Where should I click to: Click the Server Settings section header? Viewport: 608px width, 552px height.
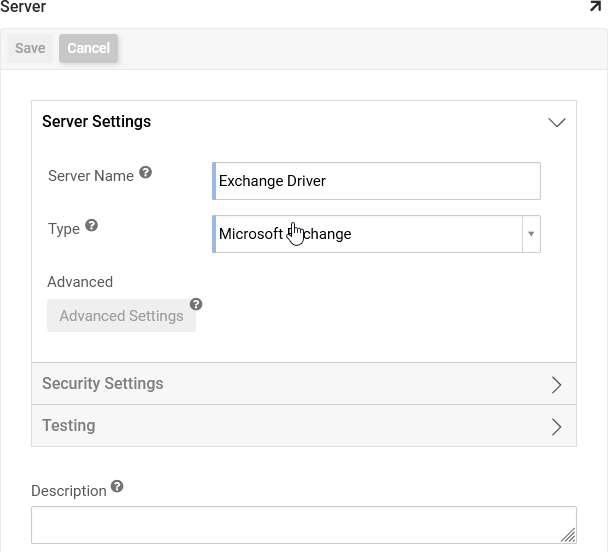coord(97,122)
